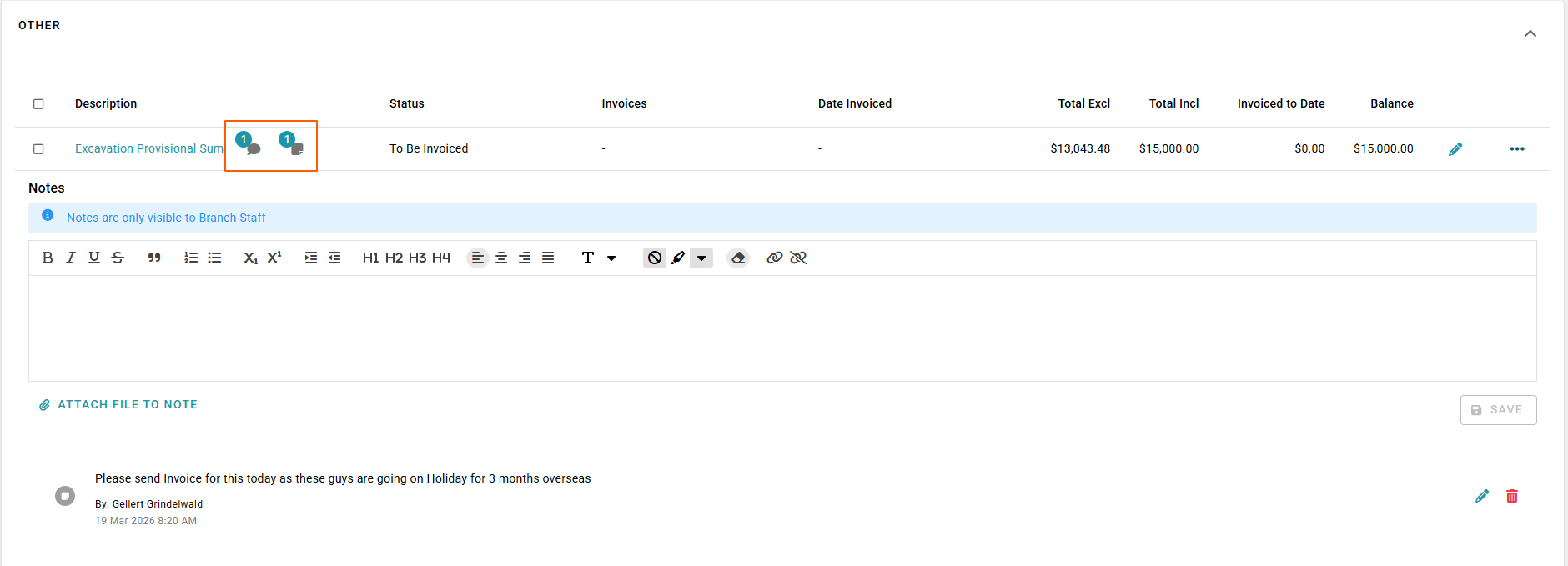This screenshot has height=566, width=1568.
Task: Click the Total Incl column header
Action: [1174, 103]
